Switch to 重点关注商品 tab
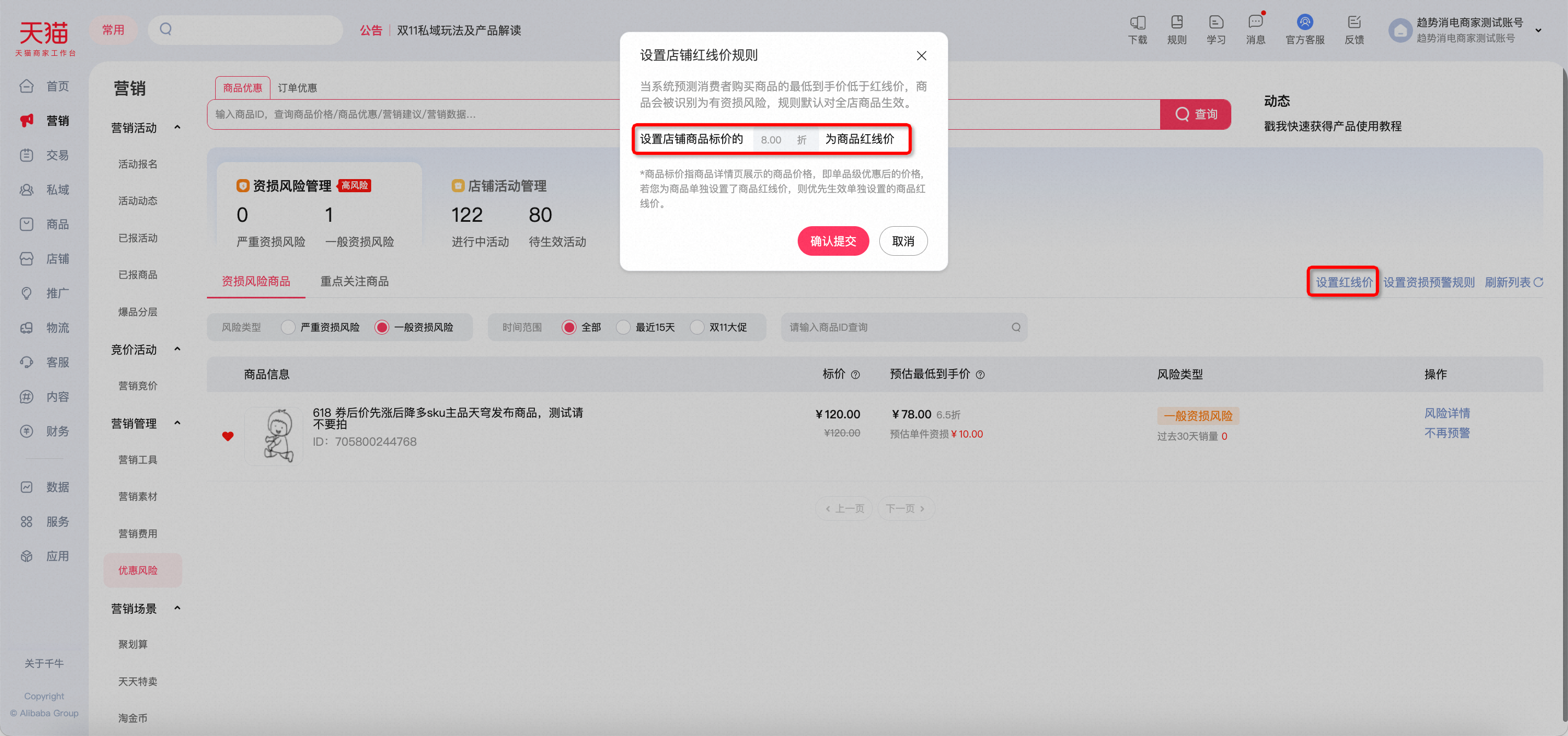1568x736 pixels. click(x=354, y=281)
